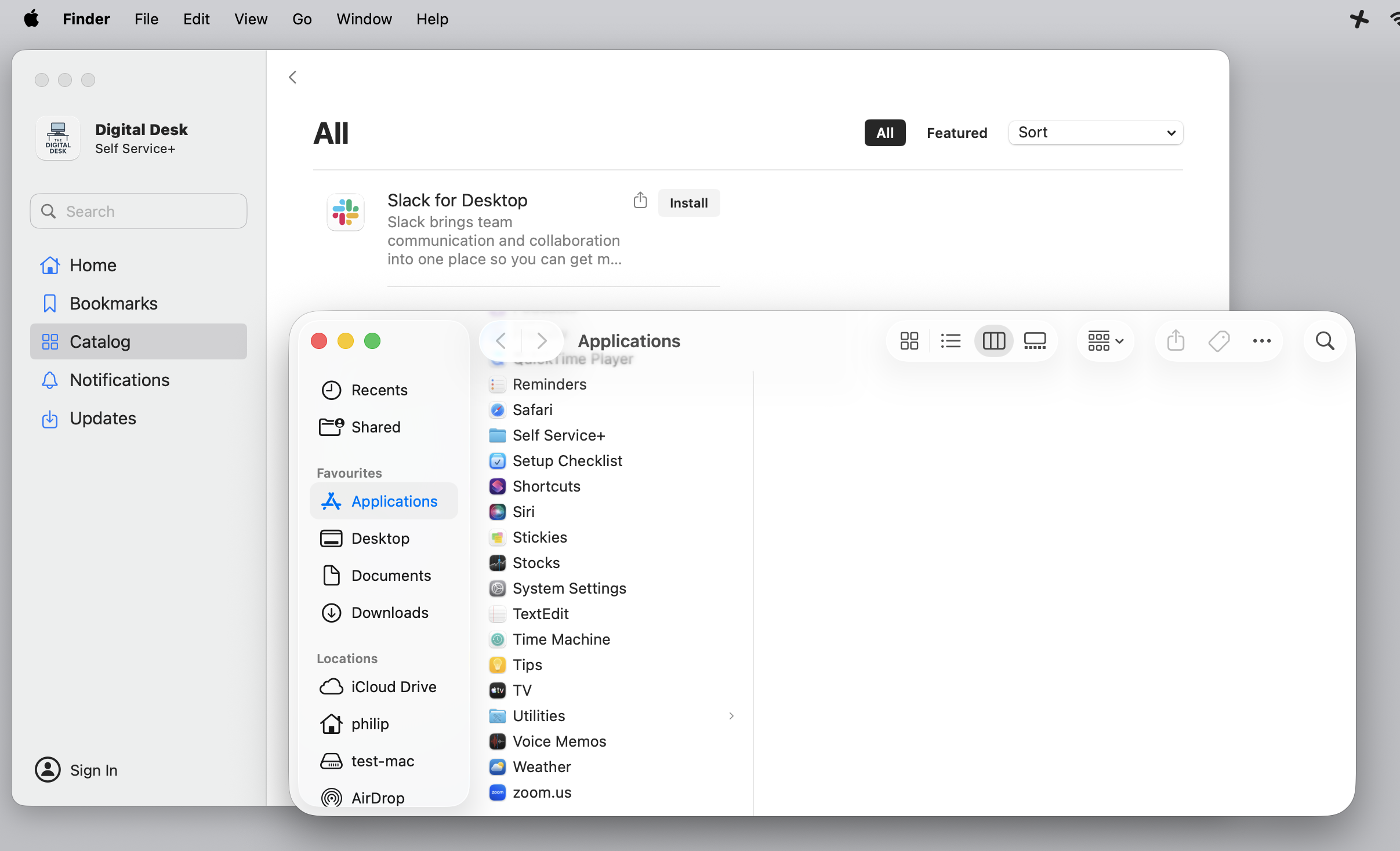Open iCloud Drive in Finder sidebar
The width and height of the screenshot is (1400, 851).
383,687
